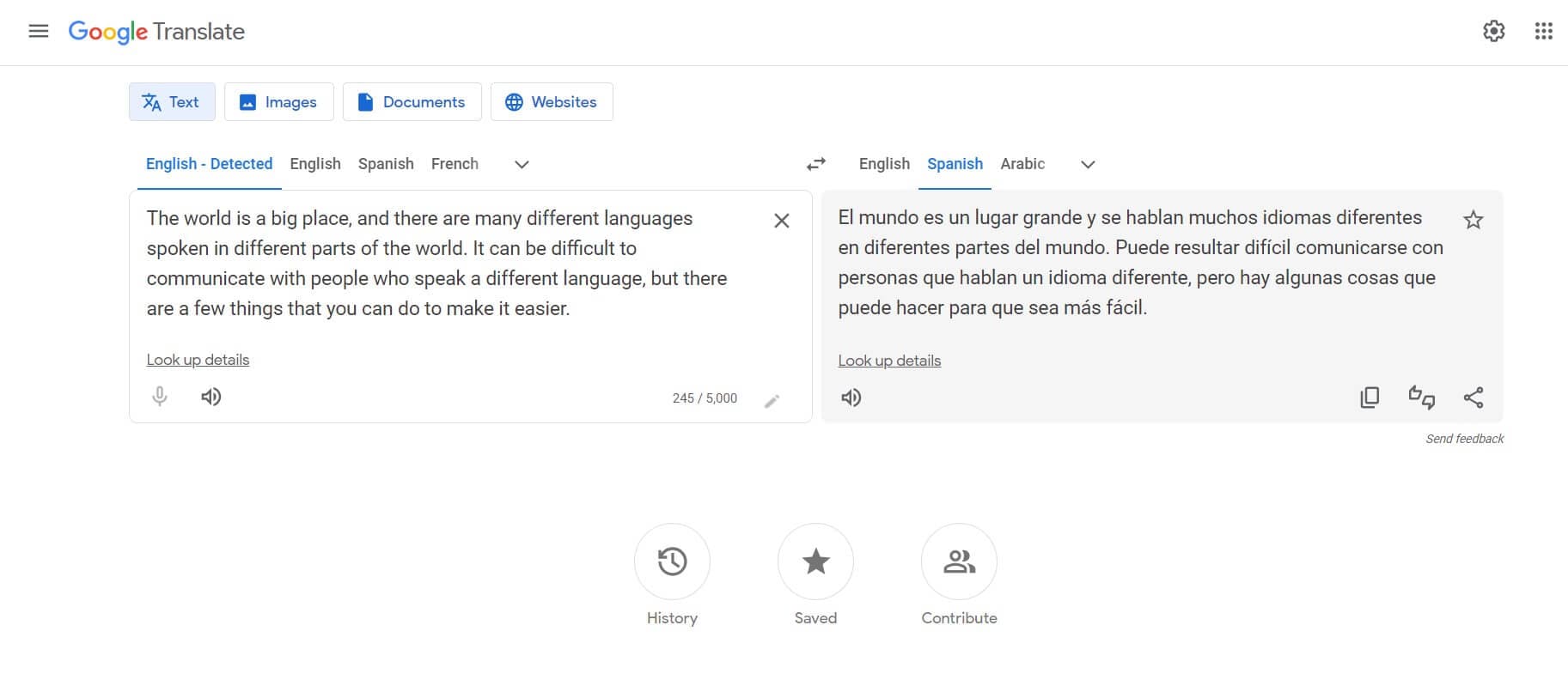
Task: Select Arabic as target language
Action: pyautogui.click(x=1022, y=164)
